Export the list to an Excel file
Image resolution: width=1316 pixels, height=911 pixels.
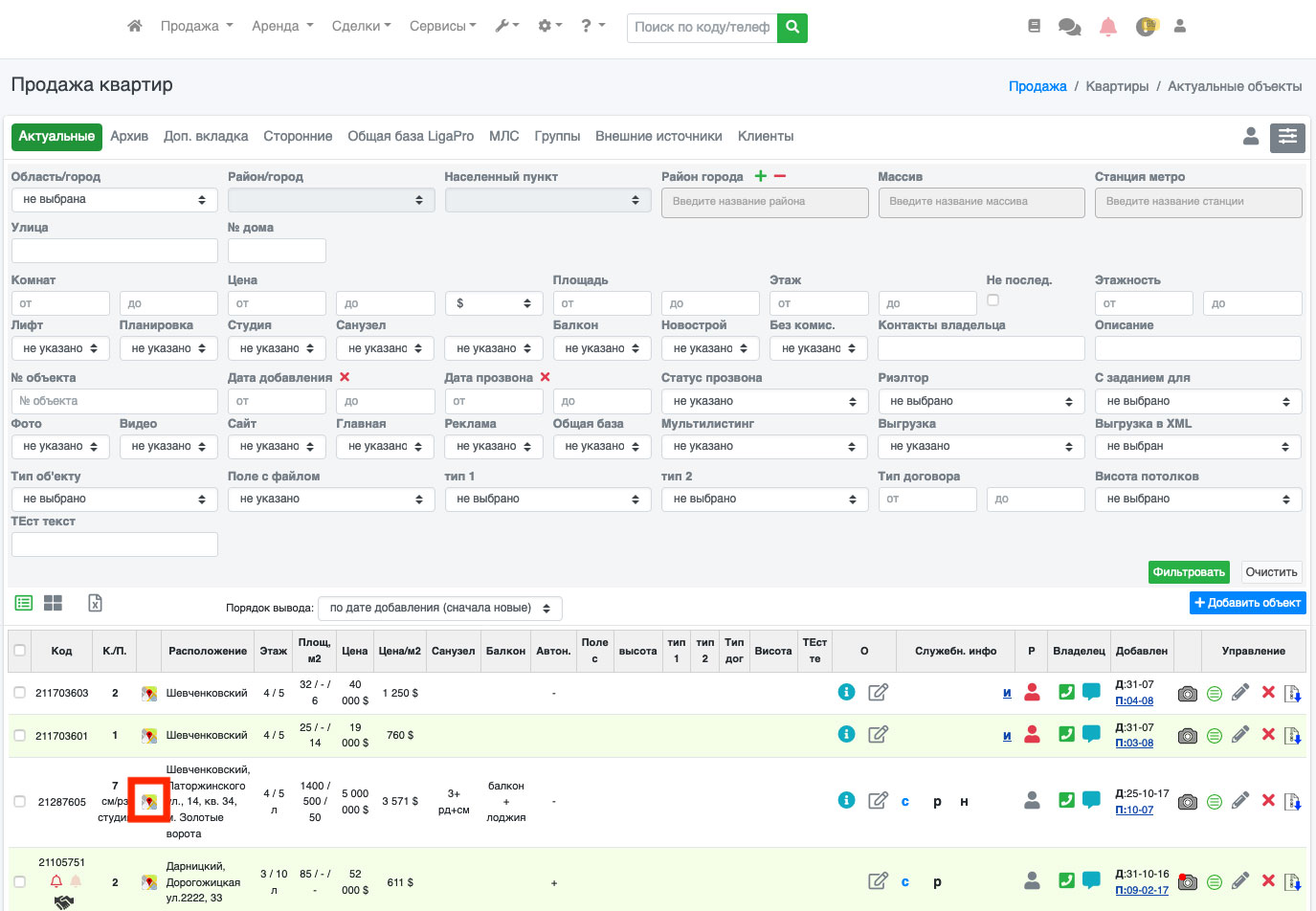click(x=95, y=603)
